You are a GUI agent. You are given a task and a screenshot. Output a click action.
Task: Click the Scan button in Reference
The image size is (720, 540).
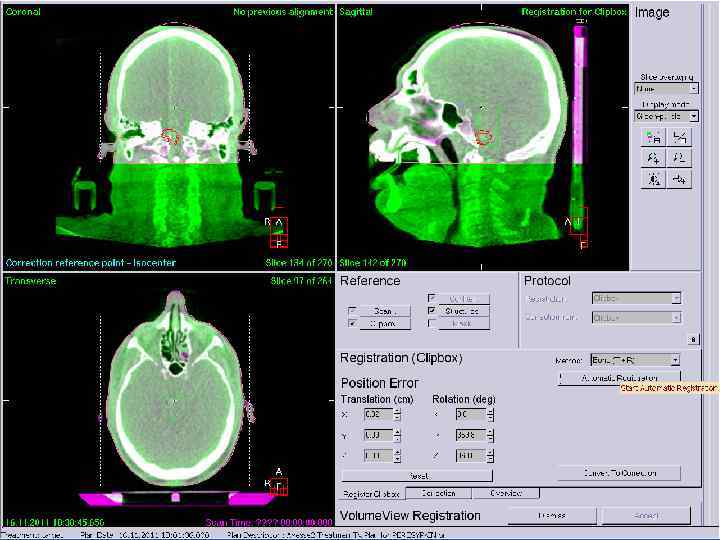coord(384,311)
